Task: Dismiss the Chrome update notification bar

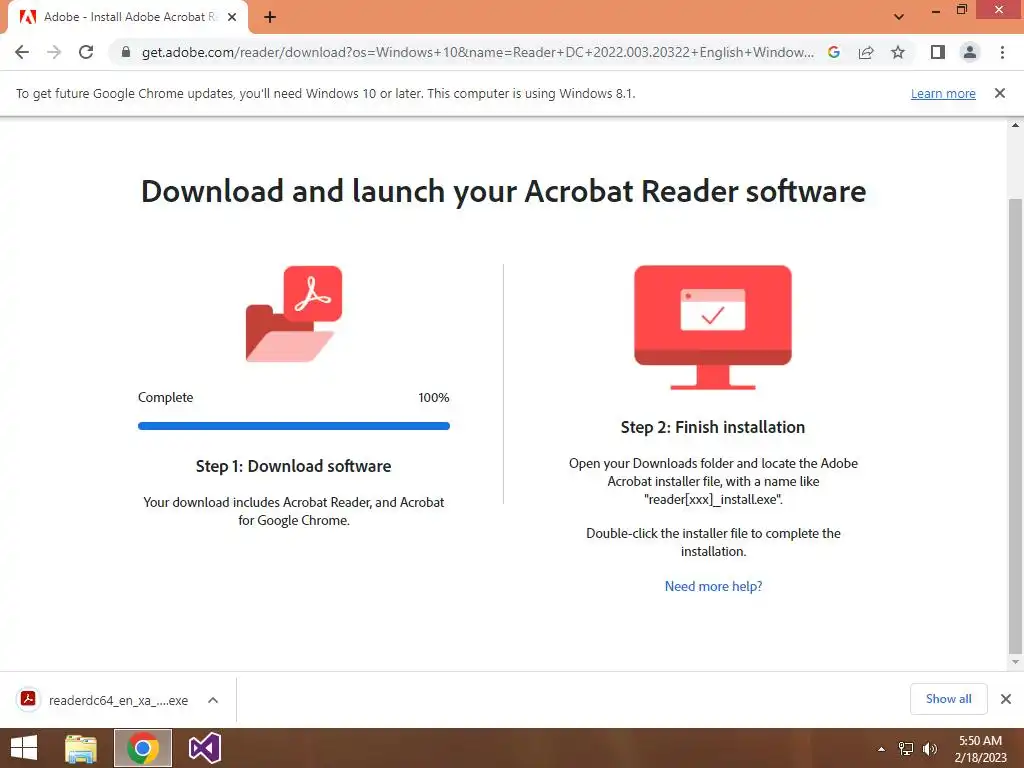Action: [1000, 93]
